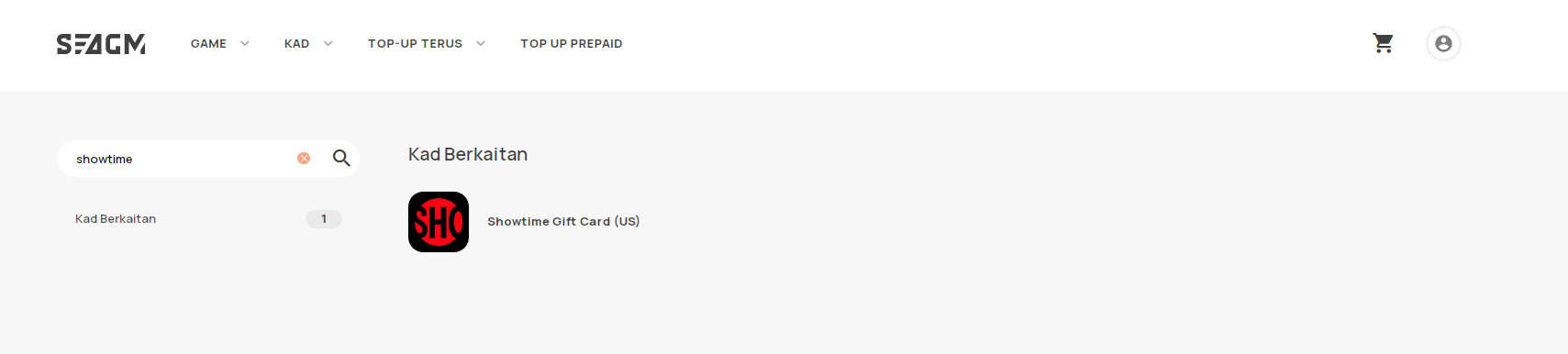
Task: Click the magnifier search icon
Action: (x=341, y=158)
